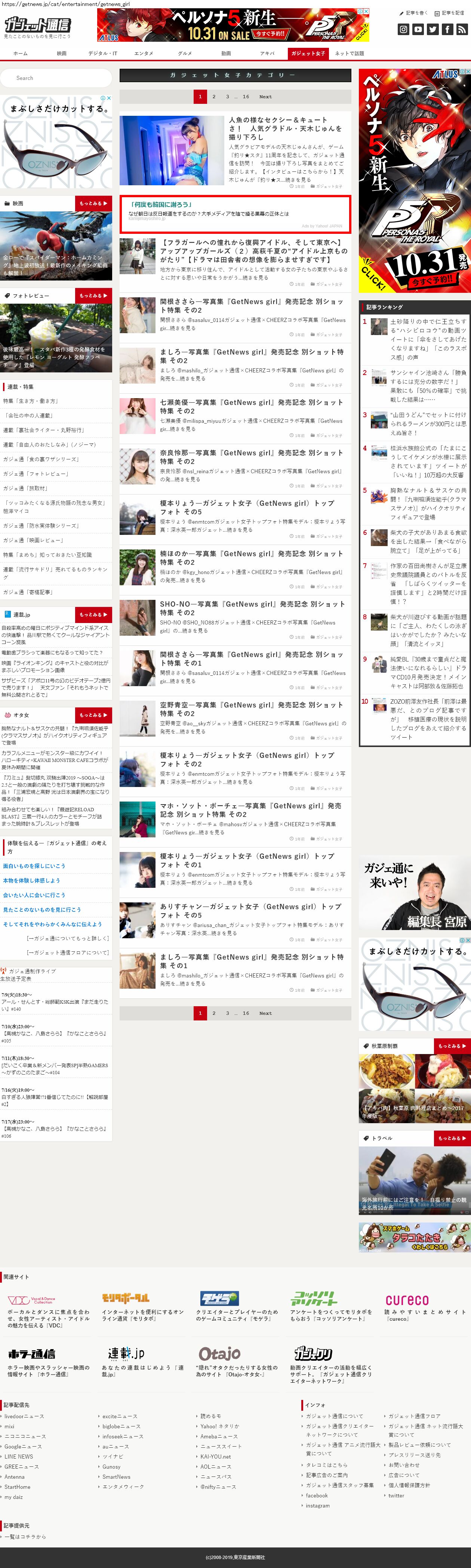Open the Otajo logo
This screenshot has width=471, height=1568.
[219, 1353]
